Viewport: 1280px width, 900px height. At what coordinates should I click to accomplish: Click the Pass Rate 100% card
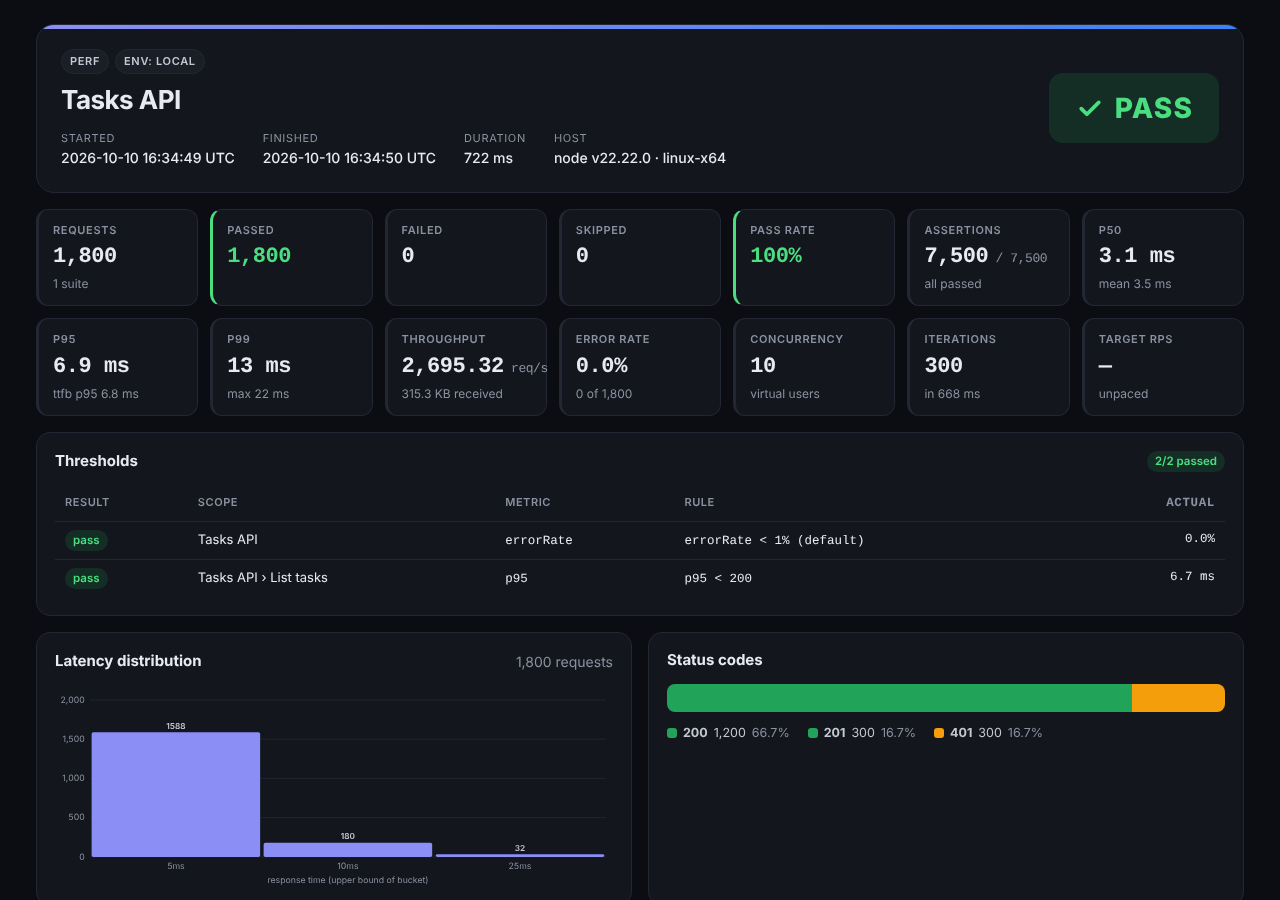click(814, 257)
